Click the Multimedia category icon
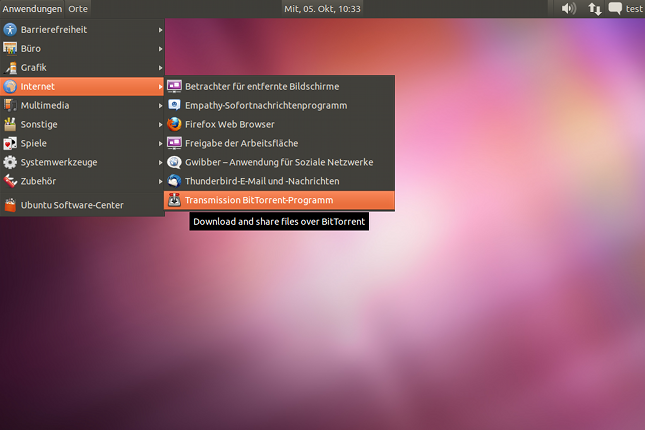 click(10, 105)
